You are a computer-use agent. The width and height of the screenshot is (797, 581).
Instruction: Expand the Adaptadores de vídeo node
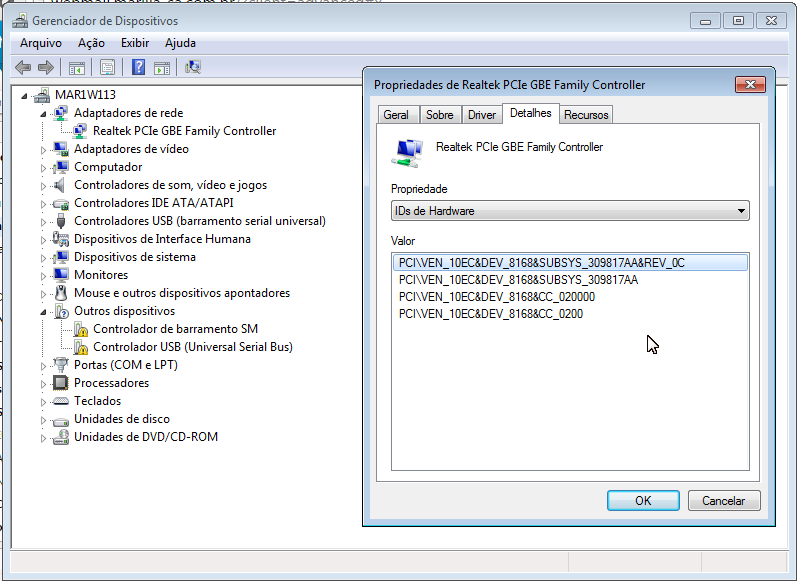point(43,150)
